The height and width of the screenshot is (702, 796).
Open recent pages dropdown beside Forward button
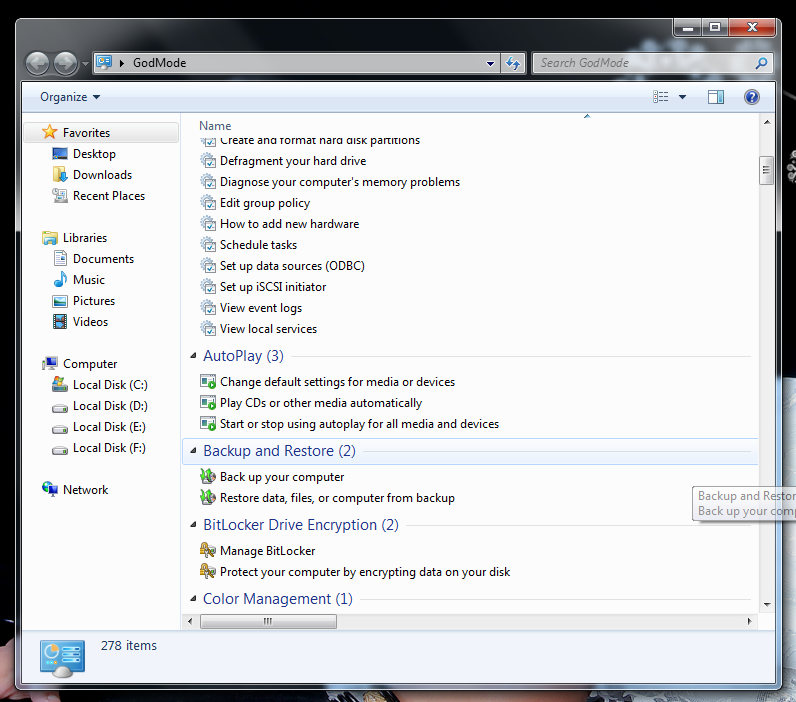click(x=85, y=64)
